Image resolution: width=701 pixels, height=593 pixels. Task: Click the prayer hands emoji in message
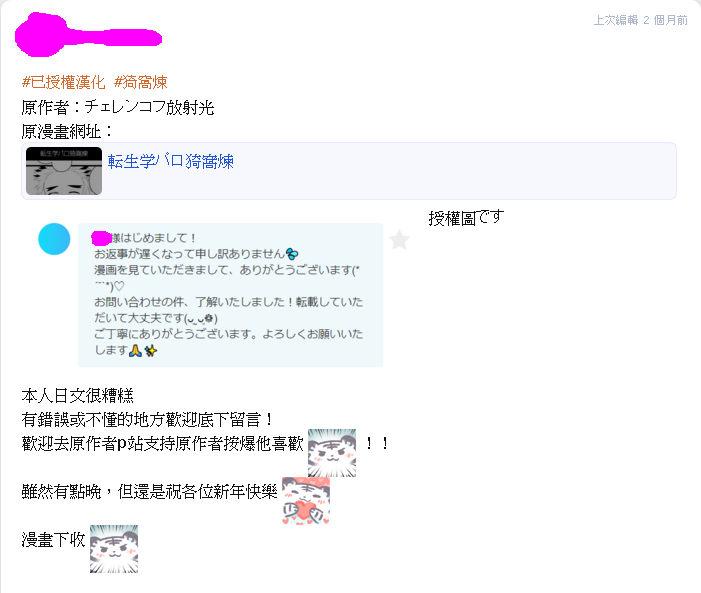click(x=135, y=351)
